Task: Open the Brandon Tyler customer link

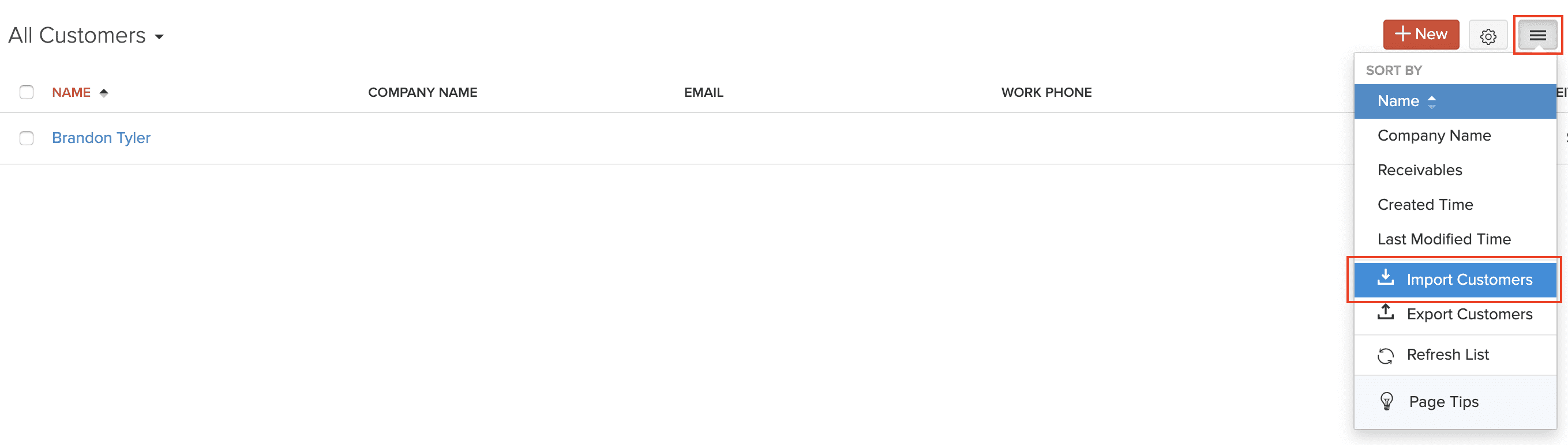Action: coord(101,138)
